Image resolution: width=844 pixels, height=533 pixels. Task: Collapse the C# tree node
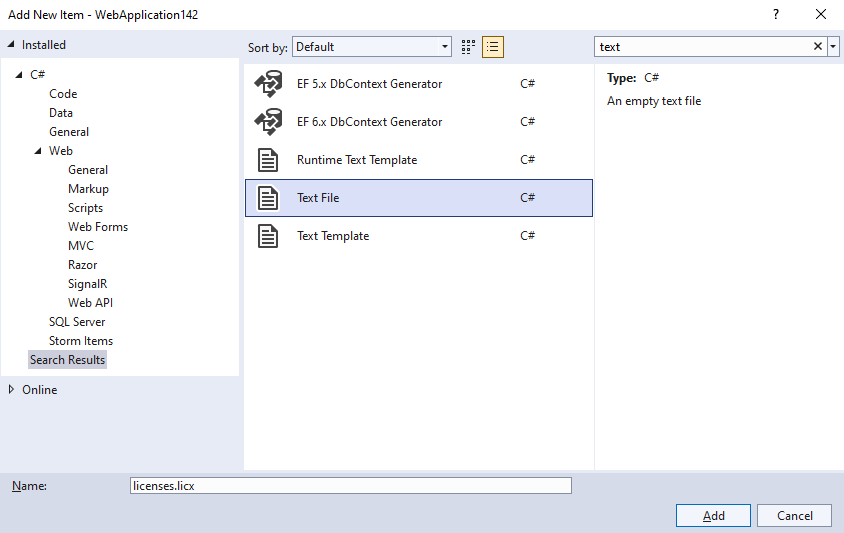pos(19,74)
